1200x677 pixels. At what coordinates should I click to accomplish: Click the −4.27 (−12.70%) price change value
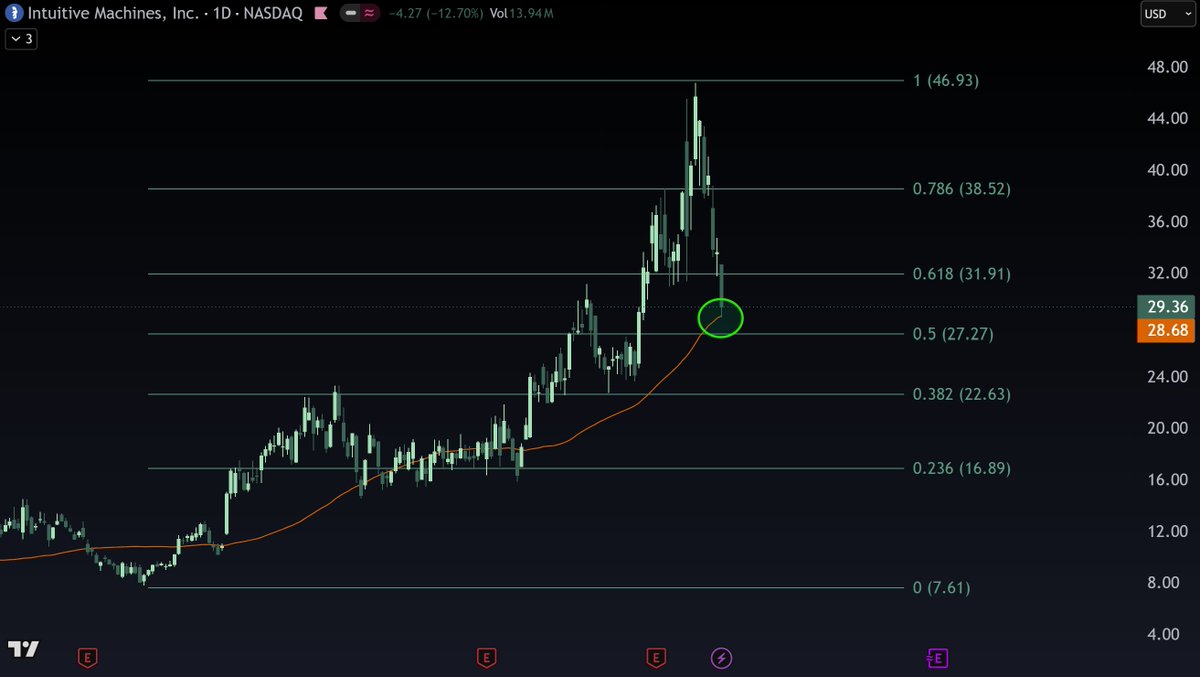tap(438, 14)
